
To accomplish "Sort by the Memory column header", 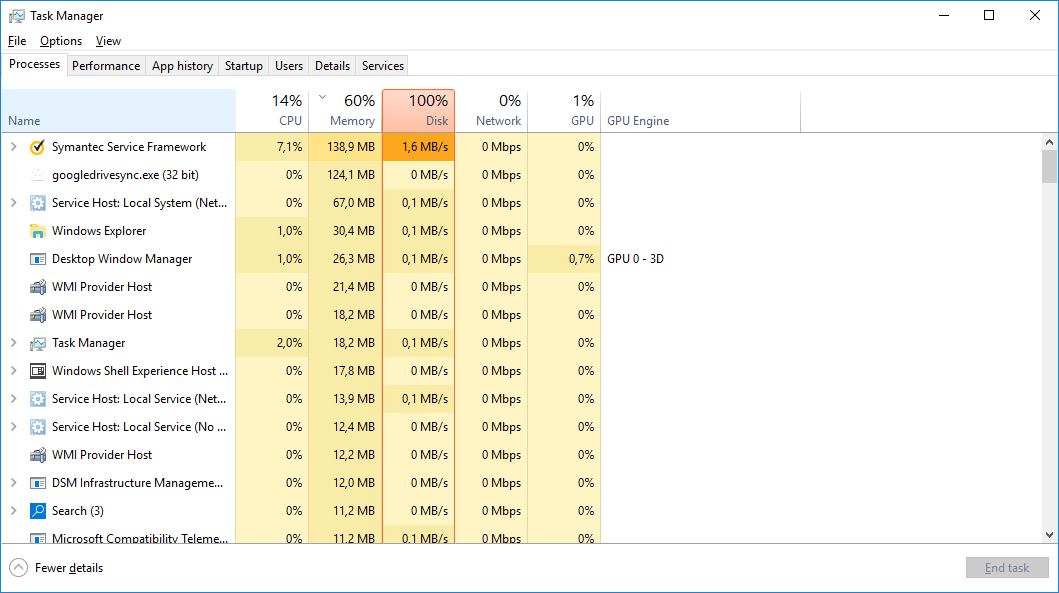I will (x=345, y=110).
